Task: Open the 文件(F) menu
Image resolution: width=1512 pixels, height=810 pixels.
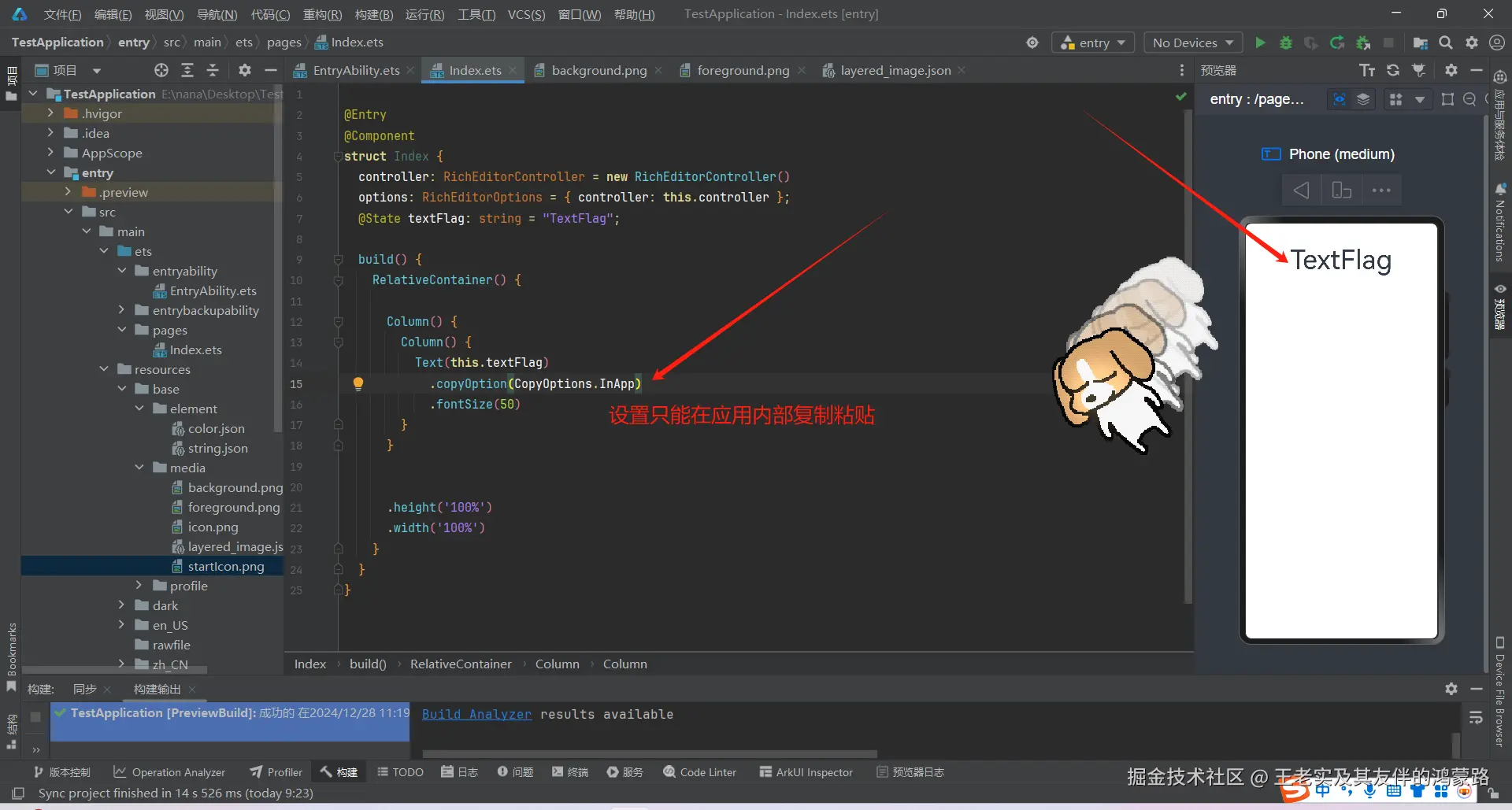Action: [62, 14]
